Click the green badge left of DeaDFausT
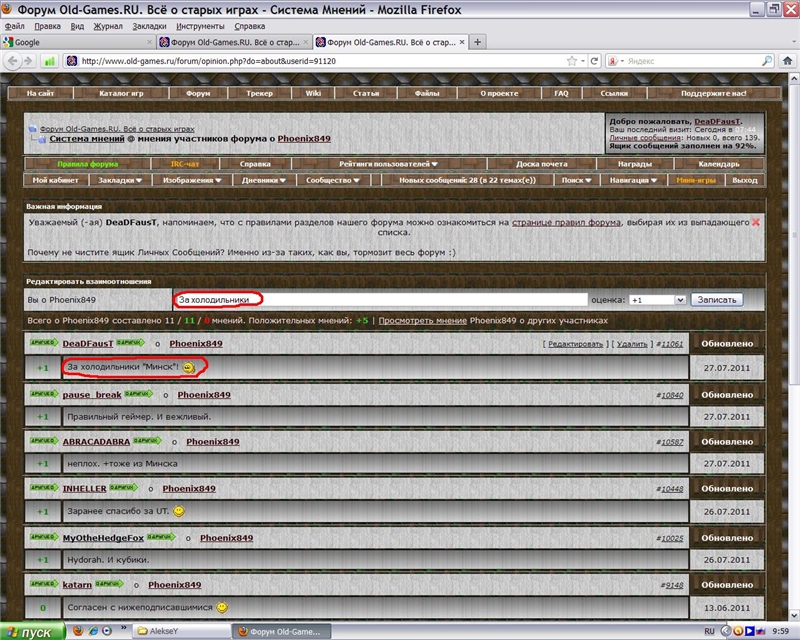This screenshot has width=800, height=640. (x=44, y=342)
